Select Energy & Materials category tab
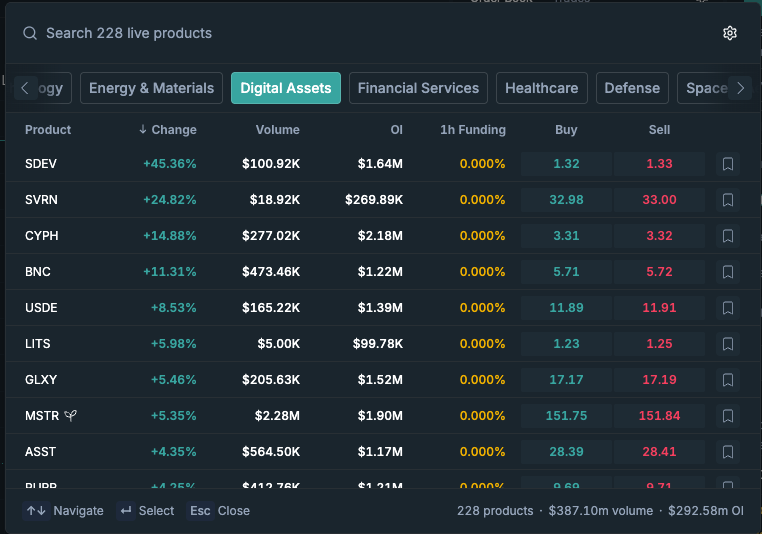 pyautogui.click(x=151, y=88)
